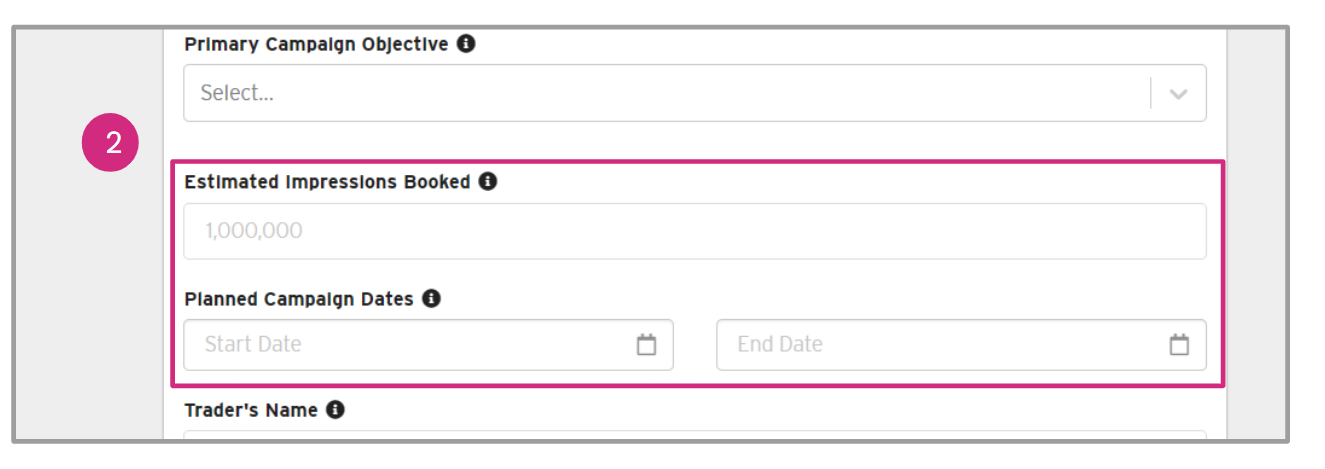Open the Start Date calendar icon
This screenshot has width=1325, height=469.
coord(647,345)
